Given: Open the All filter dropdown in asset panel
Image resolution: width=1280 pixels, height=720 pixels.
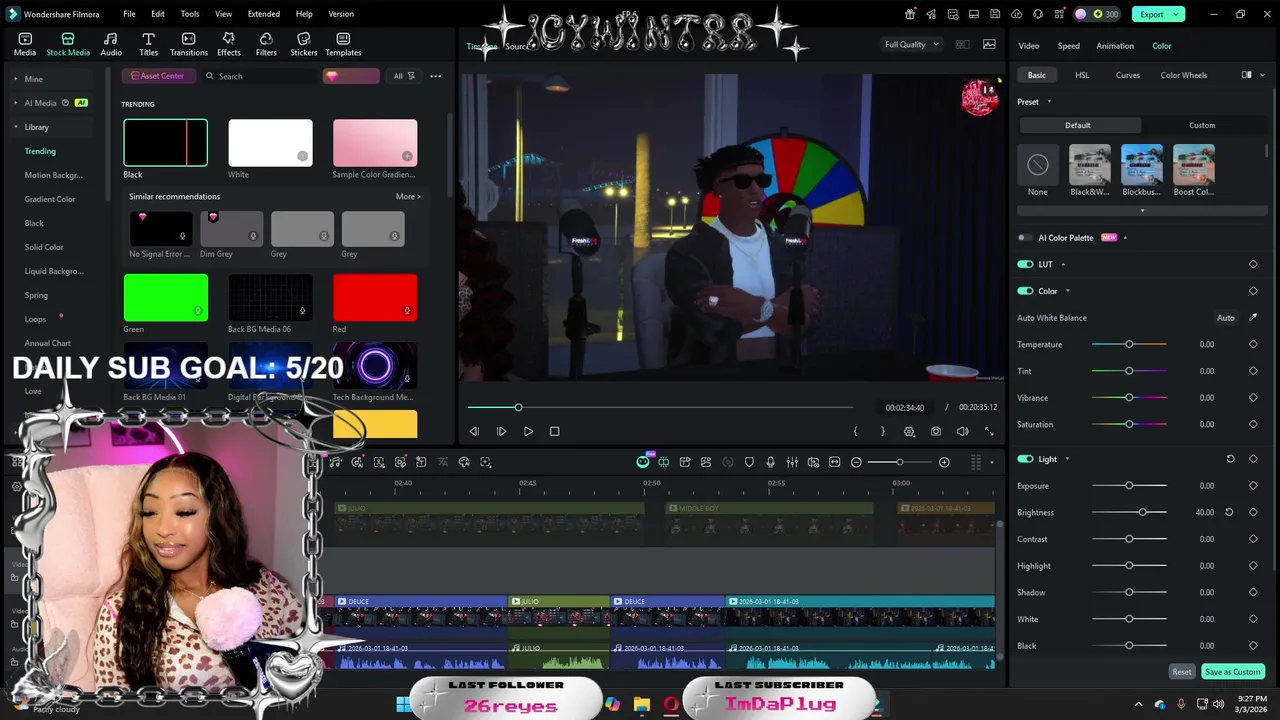Looking at the screenshot, I should [x=404, y=76].
